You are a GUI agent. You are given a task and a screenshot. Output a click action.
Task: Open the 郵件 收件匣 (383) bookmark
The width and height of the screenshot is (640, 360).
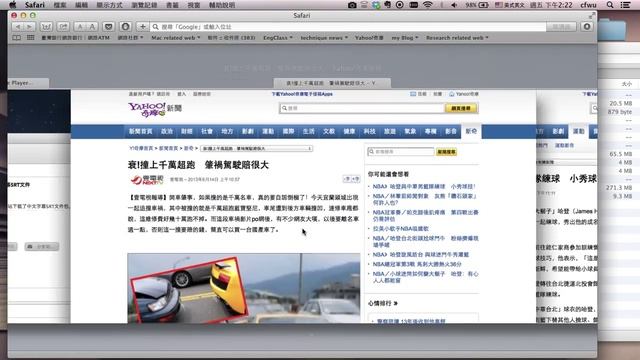(x=231, y=38)
